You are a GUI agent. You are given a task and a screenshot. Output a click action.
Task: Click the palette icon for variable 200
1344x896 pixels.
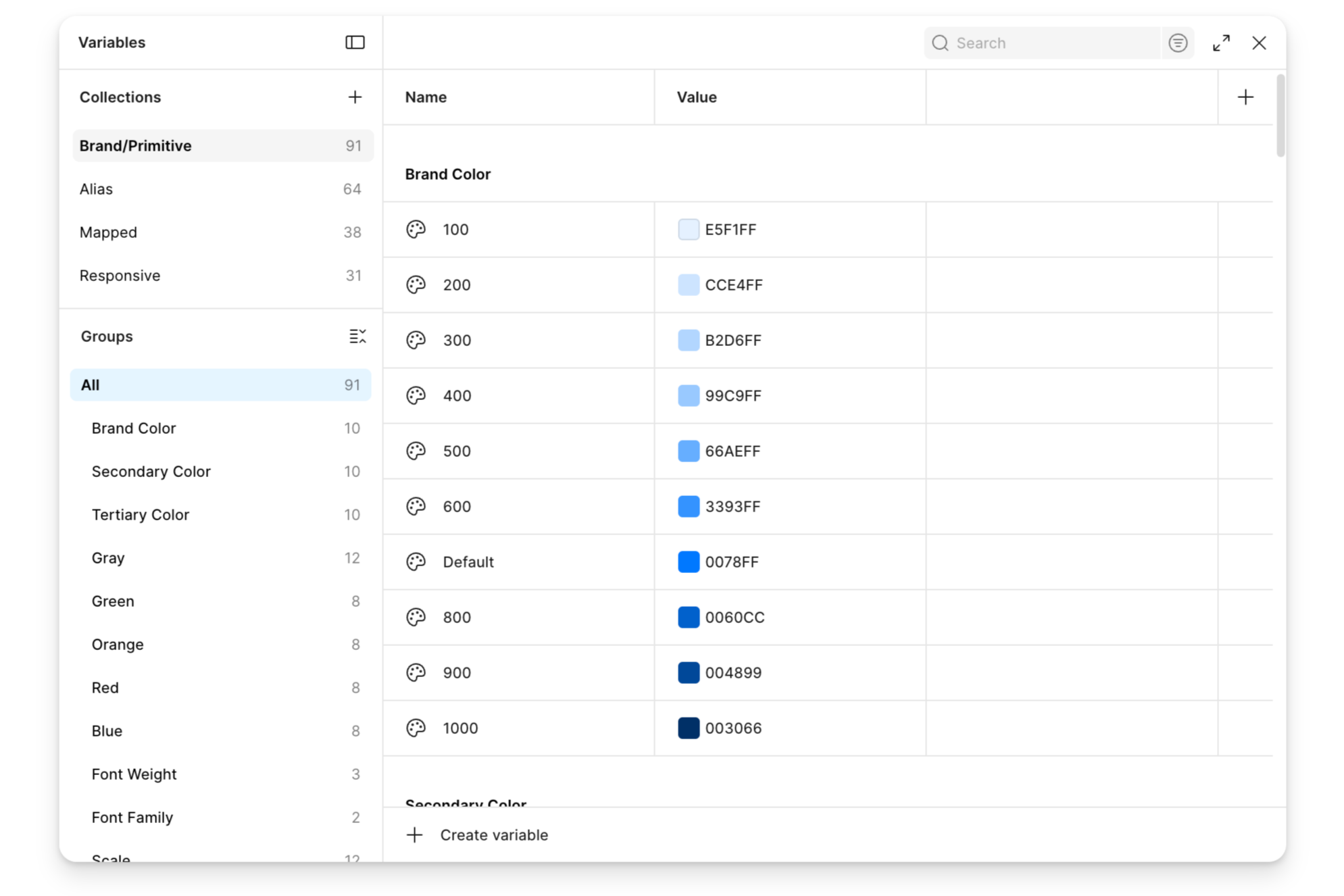[416, 284]
